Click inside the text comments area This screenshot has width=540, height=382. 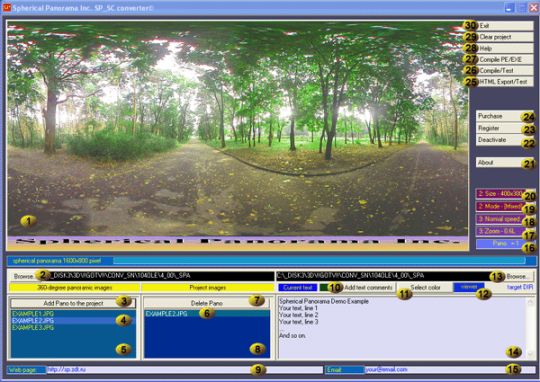(x=402, y=328)
